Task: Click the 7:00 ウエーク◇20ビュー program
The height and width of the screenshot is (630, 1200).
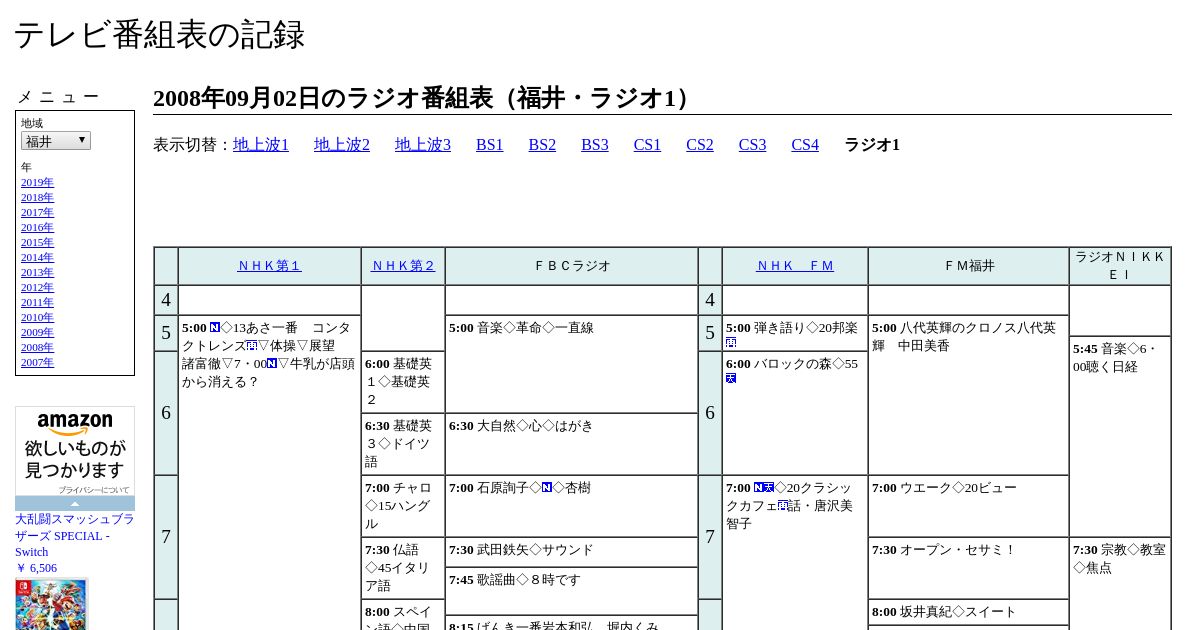Action: point(968,506)
